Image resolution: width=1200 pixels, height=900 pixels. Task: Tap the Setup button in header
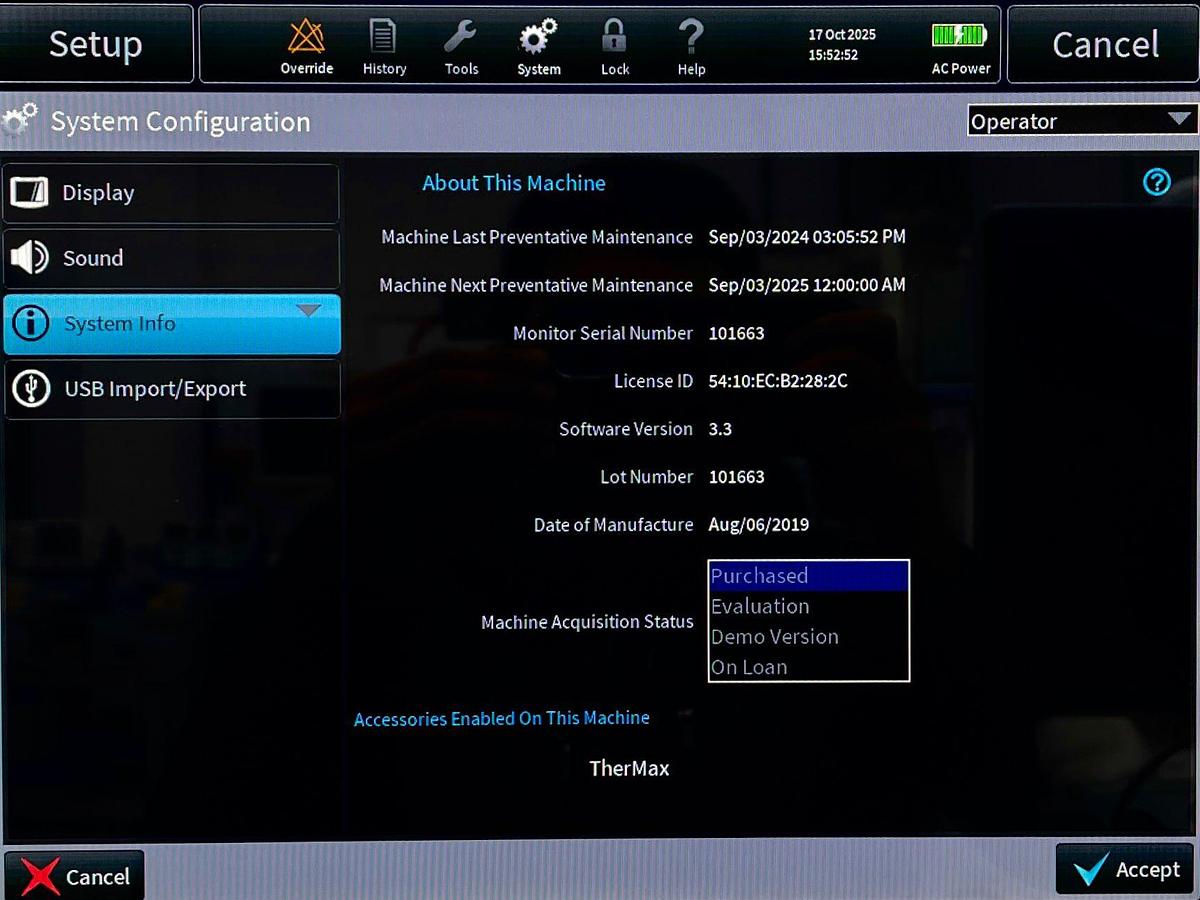(96, 44)
